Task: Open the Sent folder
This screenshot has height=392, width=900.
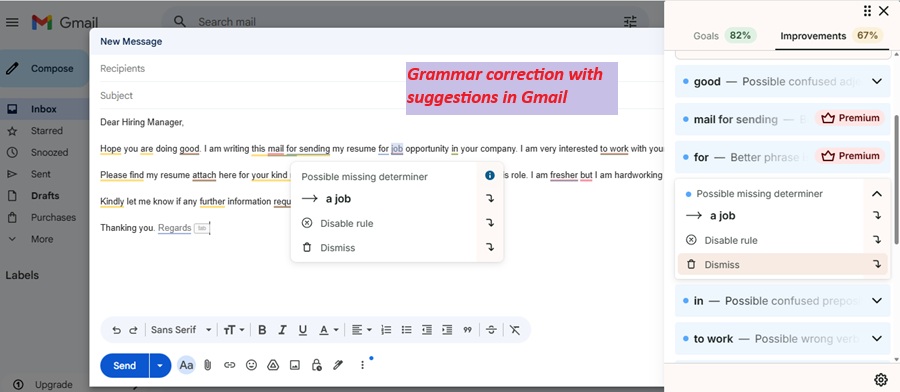Action: tap(40, 174)
